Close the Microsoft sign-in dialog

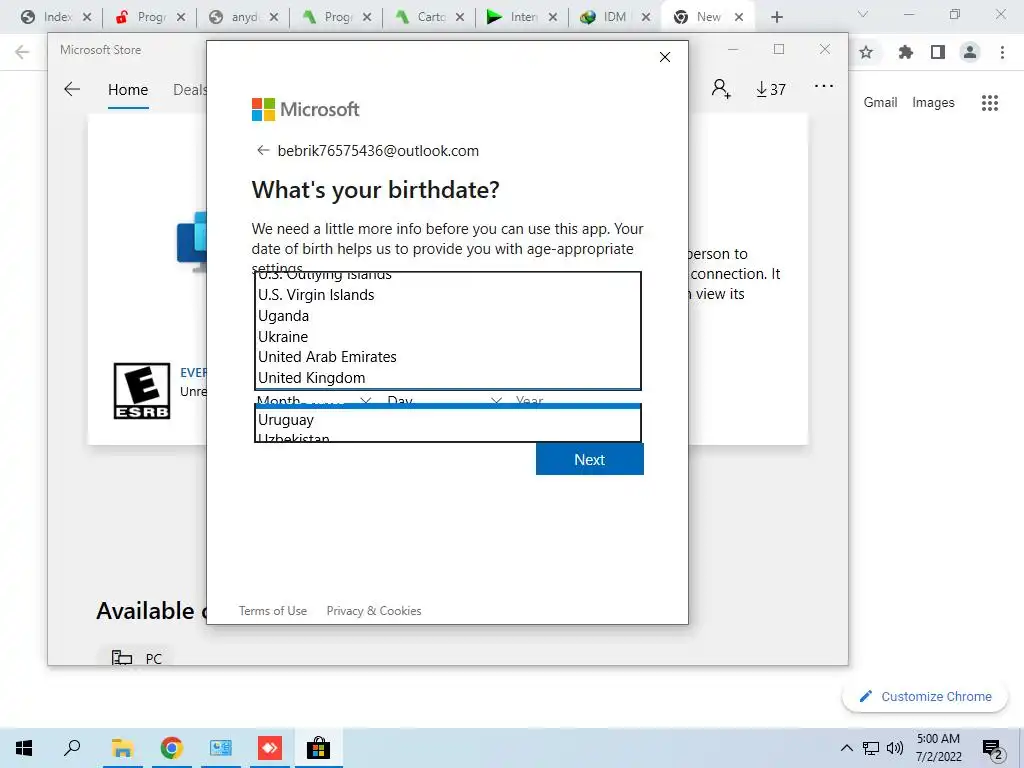tap(664, 57)
